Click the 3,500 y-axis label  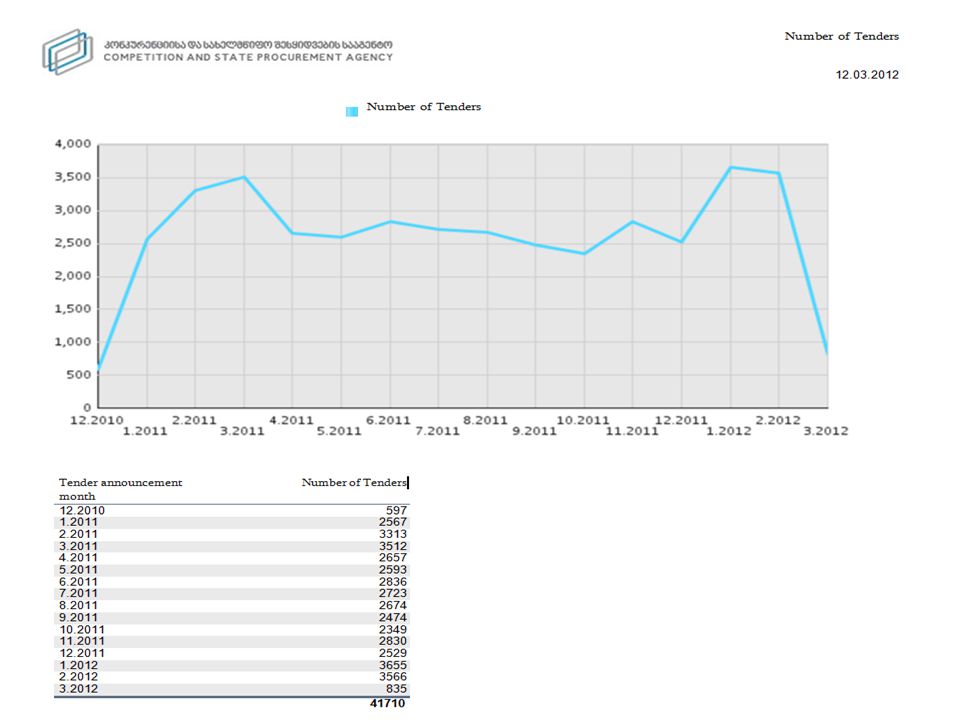tap(73, 177)
